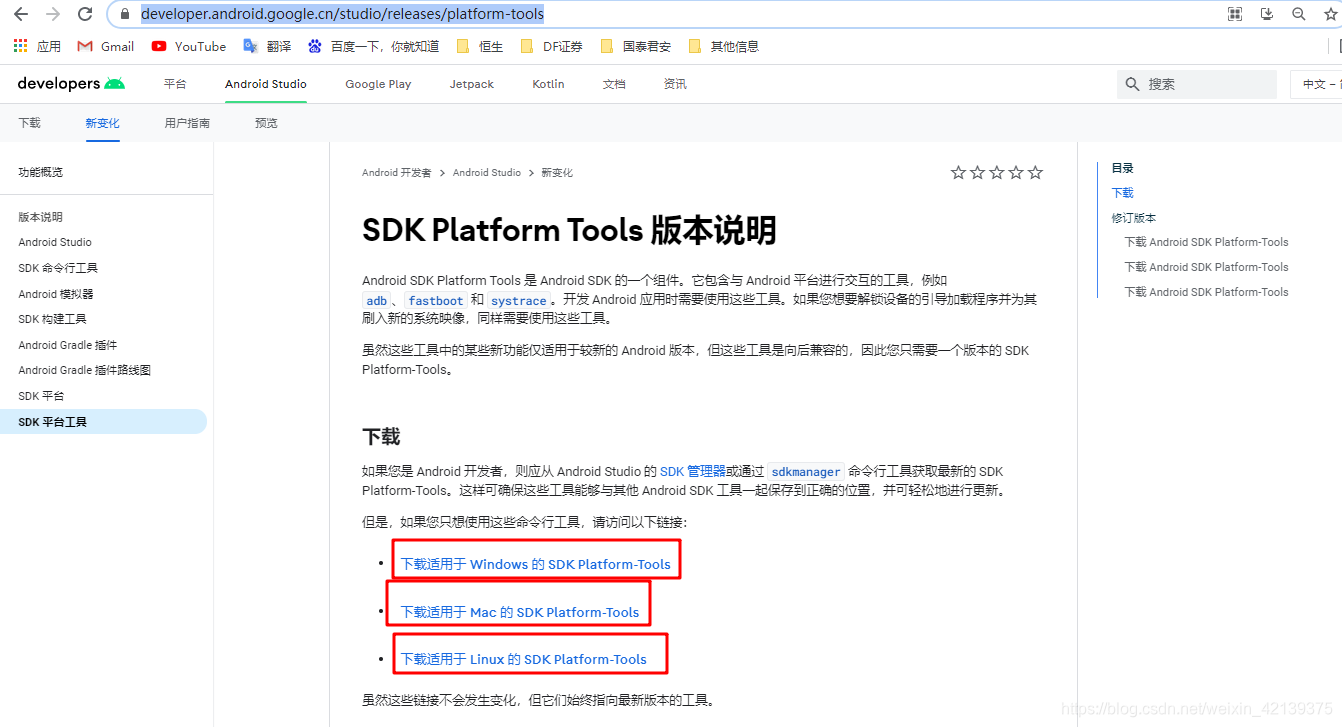Open the 其他信息 bookmark folder
This screenshot has height=727, width=1342.
pyautogui.click(x=723, y=46)
